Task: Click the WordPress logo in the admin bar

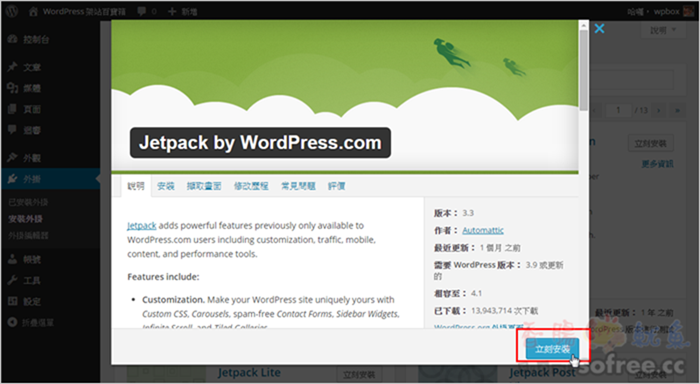Action: click(12, 11)
